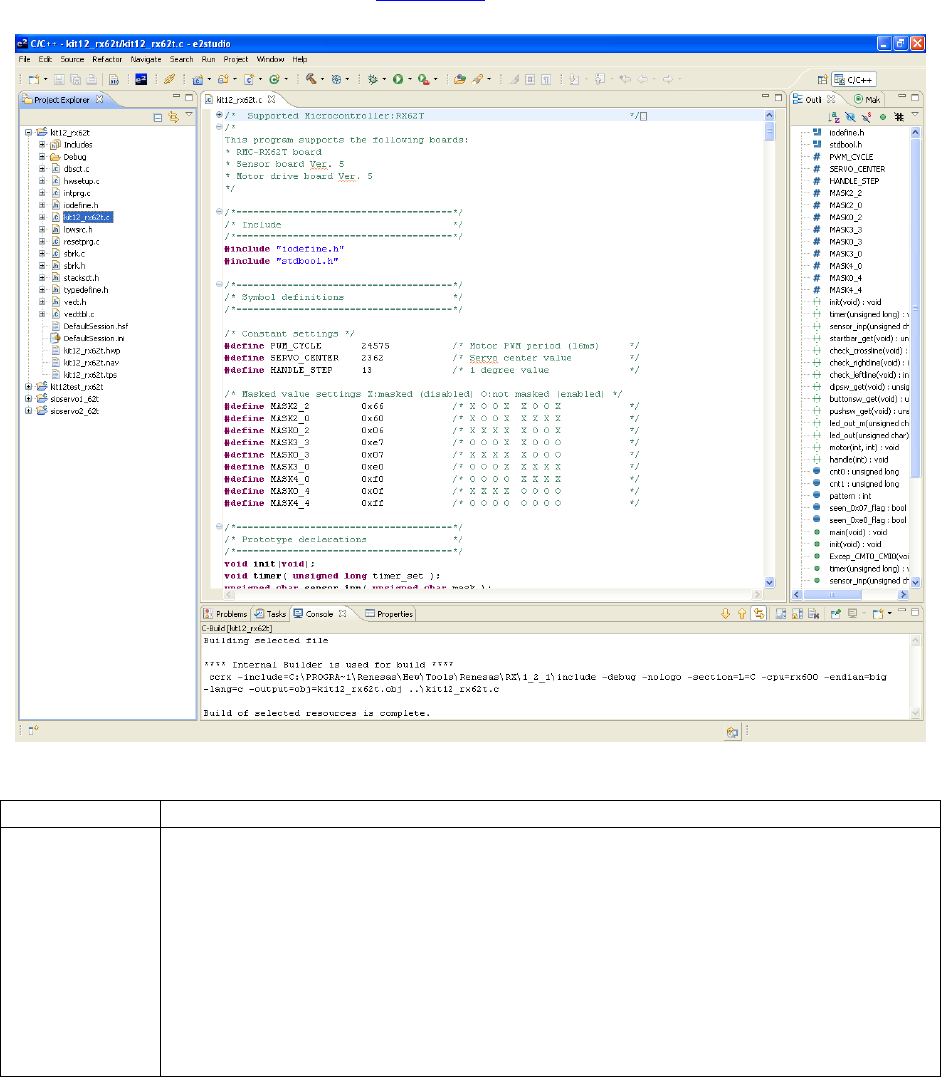Click the Build hammer icon in toolbar

click(x=311, y=79)
